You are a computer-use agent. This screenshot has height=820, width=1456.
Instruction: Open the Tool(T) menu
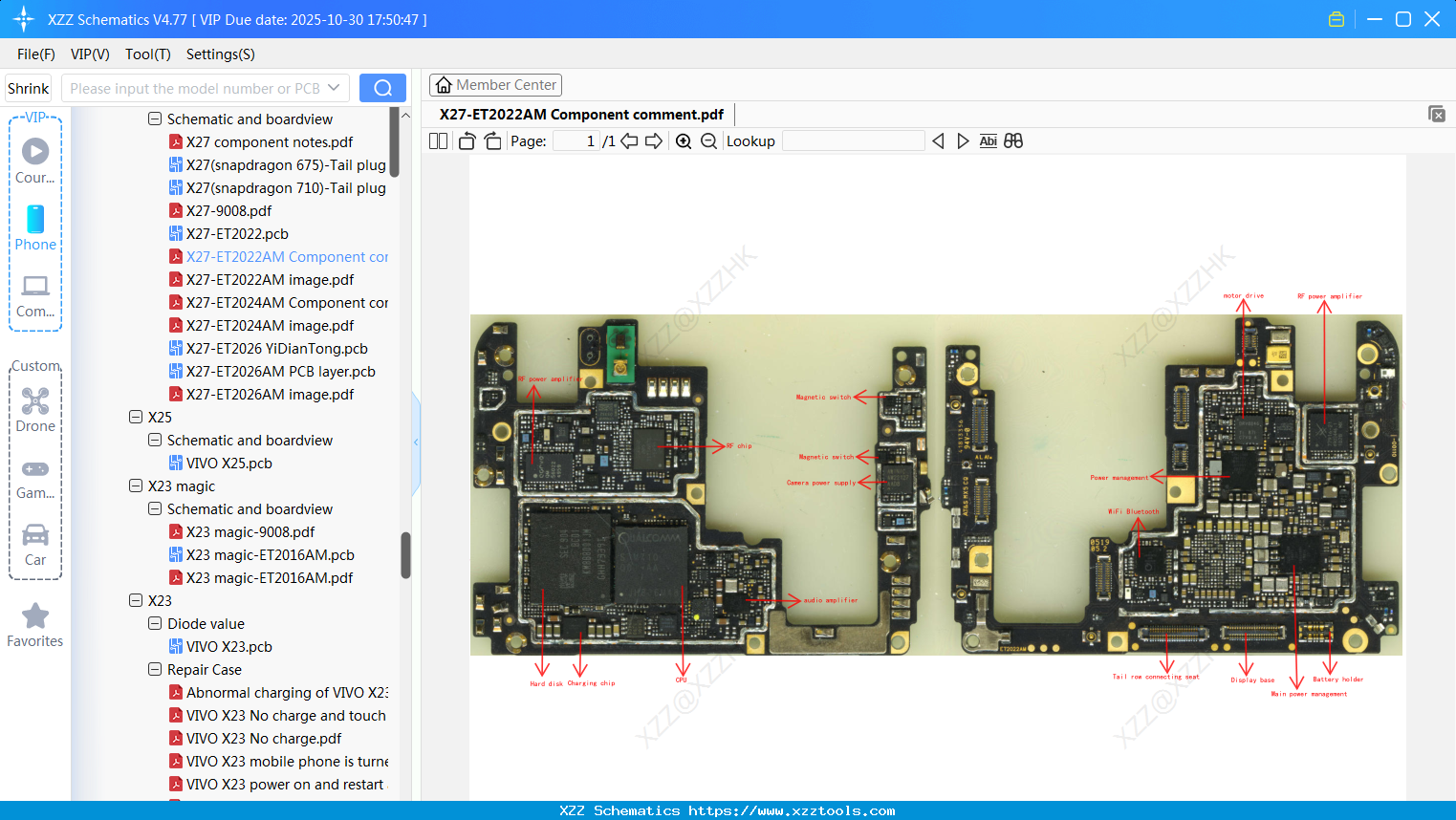(147, 54)
